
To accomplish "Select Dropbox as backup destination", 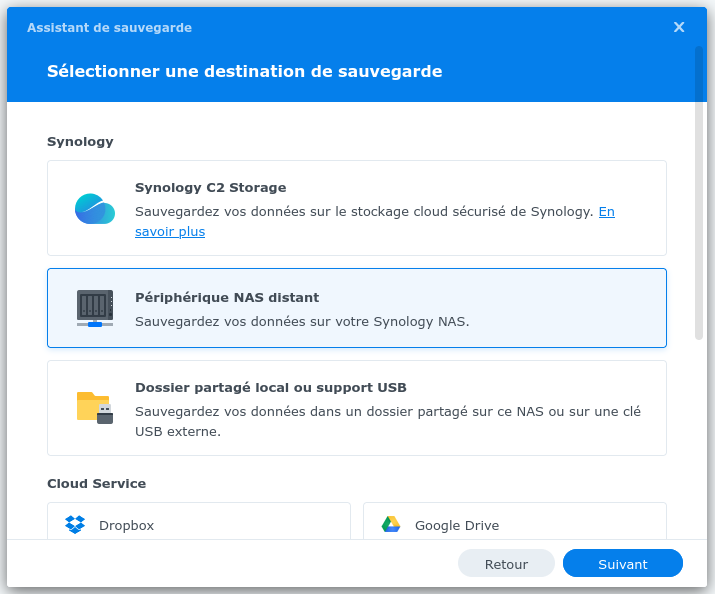I will click(199, 521).
